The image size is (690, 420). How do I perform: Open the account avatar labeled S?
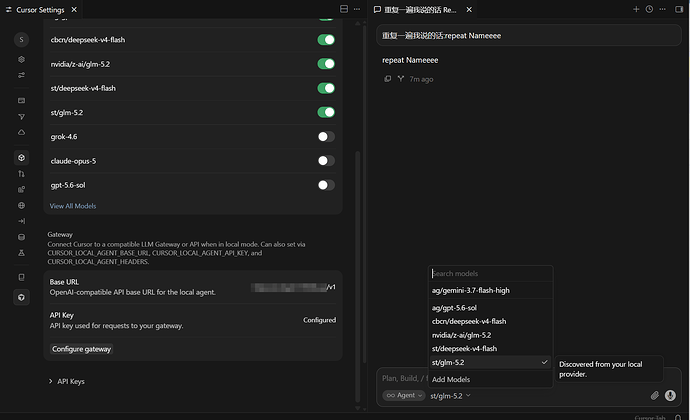[21, 40]
